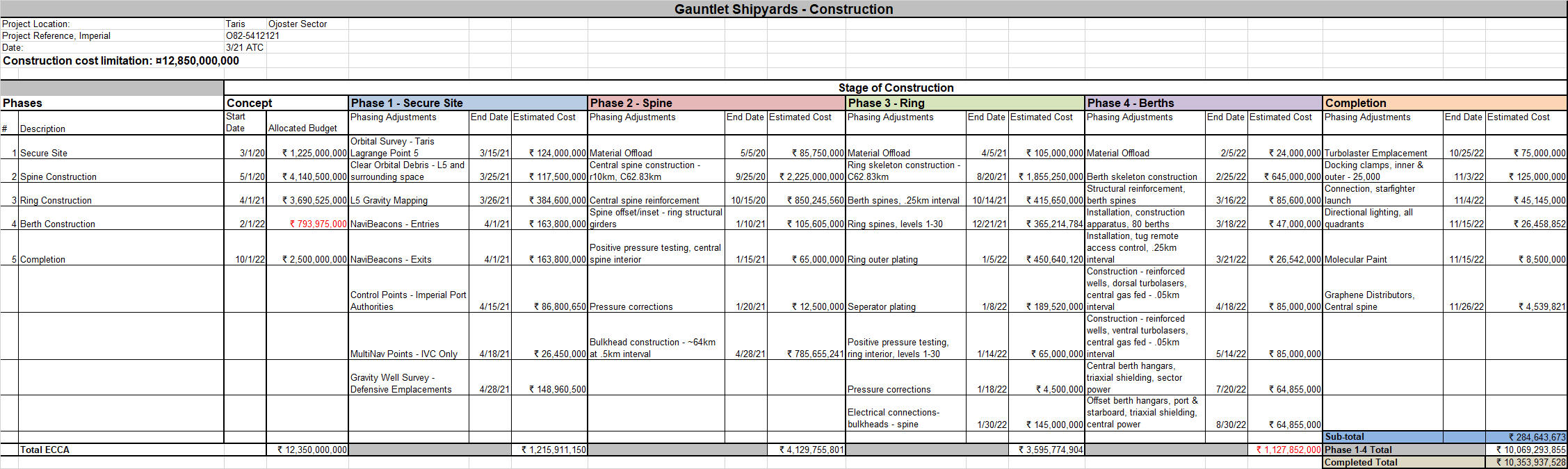Click the Turbolaster Emplacement cell
The image size is (1568, 469).
coord(1375,153)
